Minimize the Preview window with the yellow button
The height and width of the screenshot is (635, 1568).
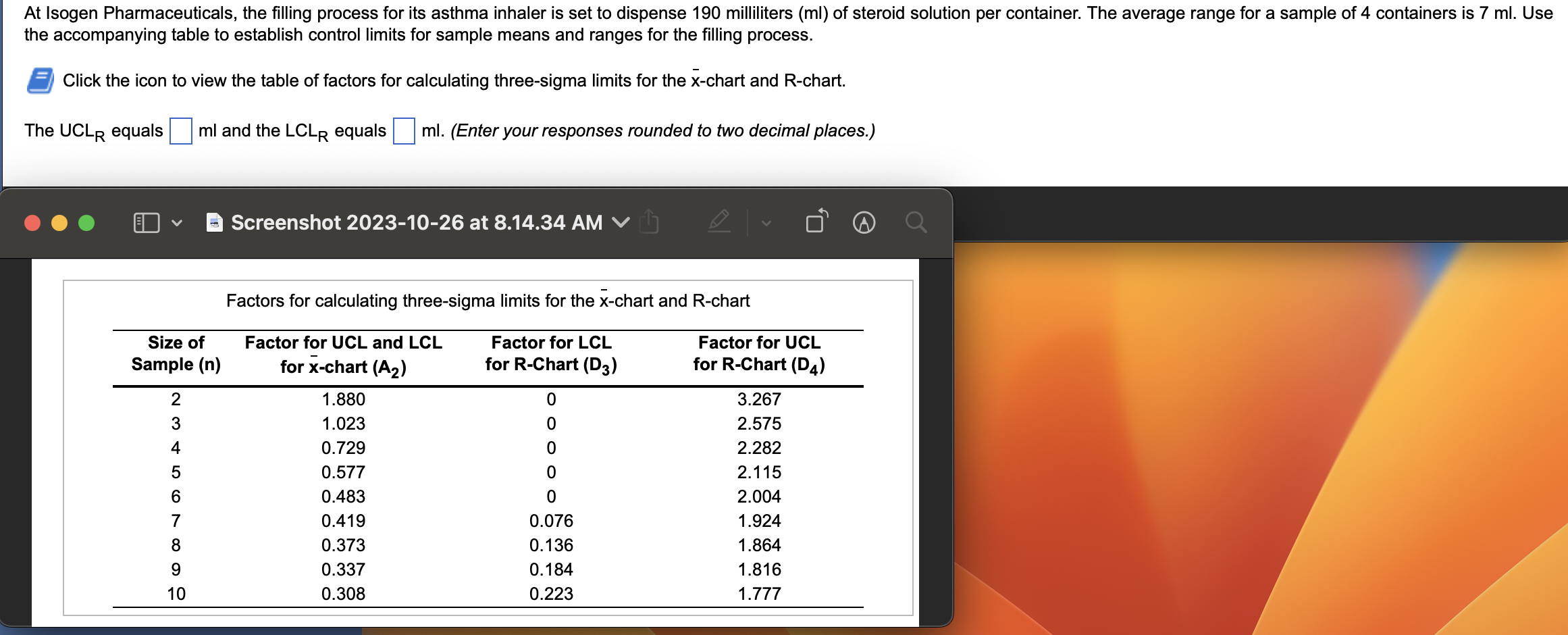(x=59, y=223)
